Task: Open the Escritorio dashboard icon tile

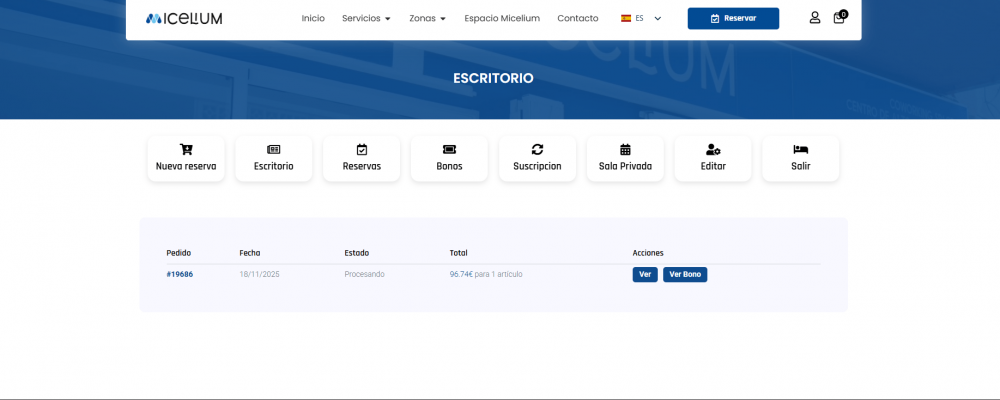Action: 273,150
